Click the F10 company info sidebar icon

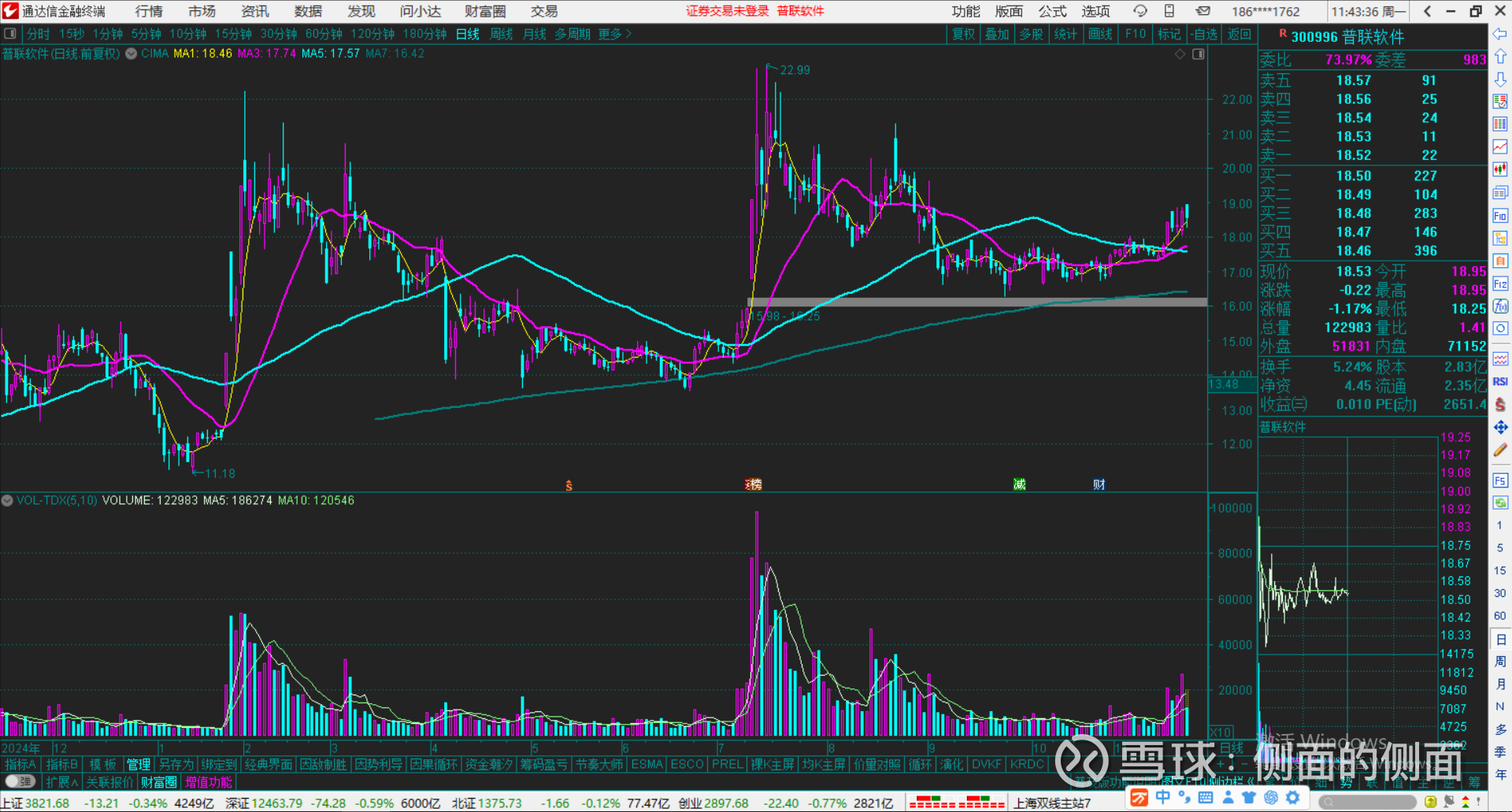click(1500, 216)
